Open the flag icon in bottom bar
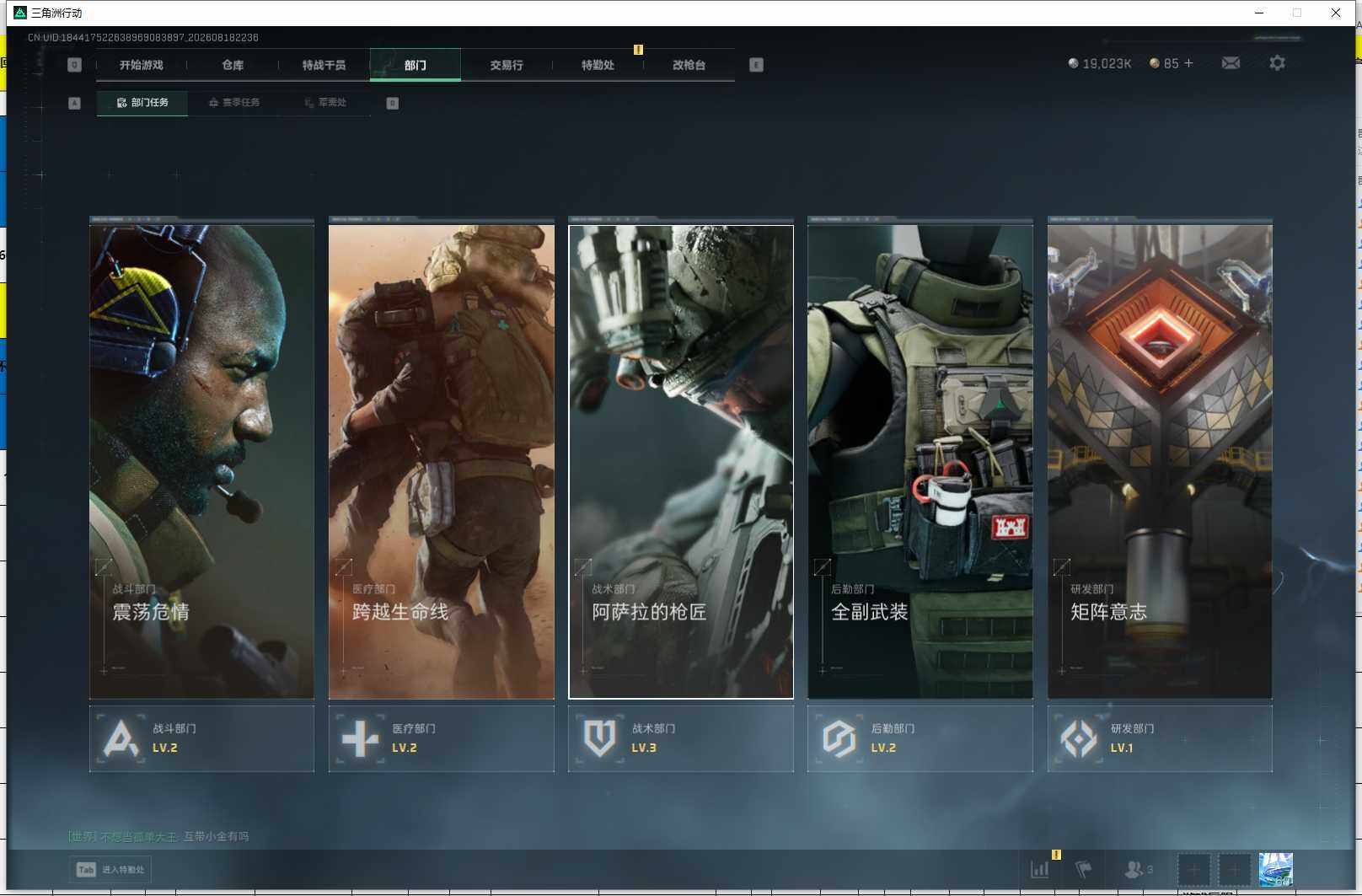 (x=1084, y=869)
